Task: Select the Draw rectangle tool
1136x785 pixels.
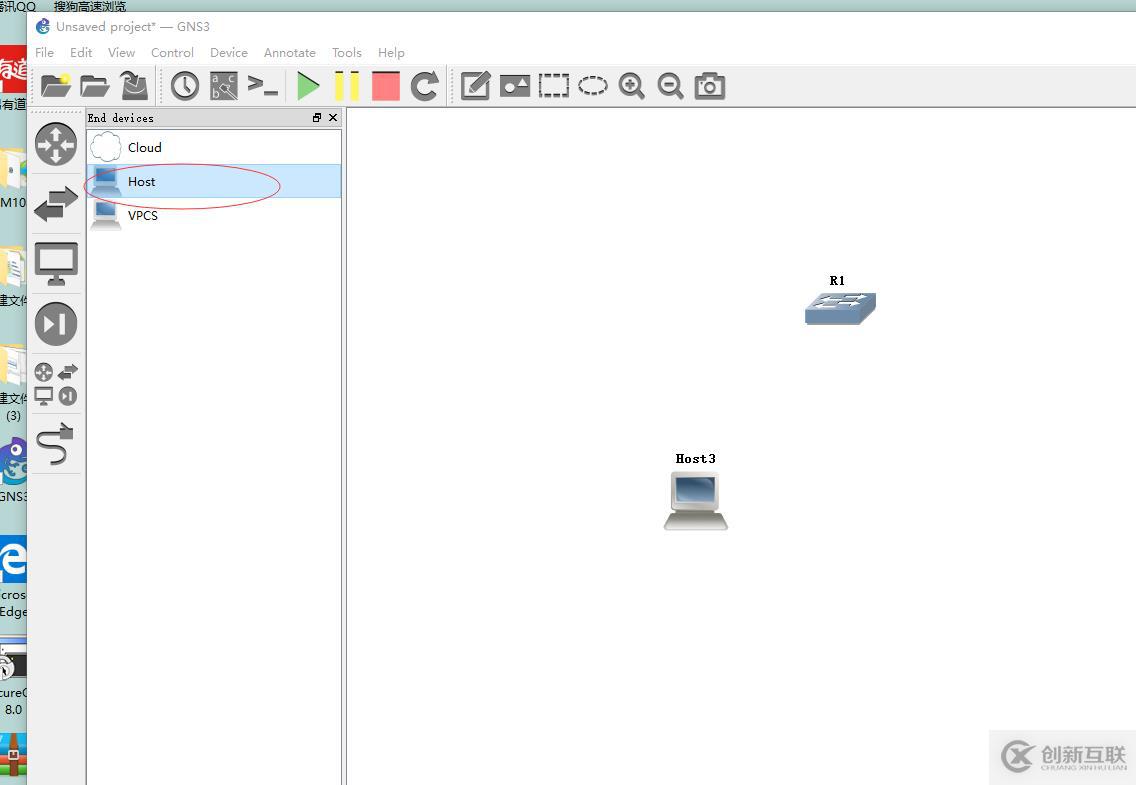Action: tap(554, 85)
